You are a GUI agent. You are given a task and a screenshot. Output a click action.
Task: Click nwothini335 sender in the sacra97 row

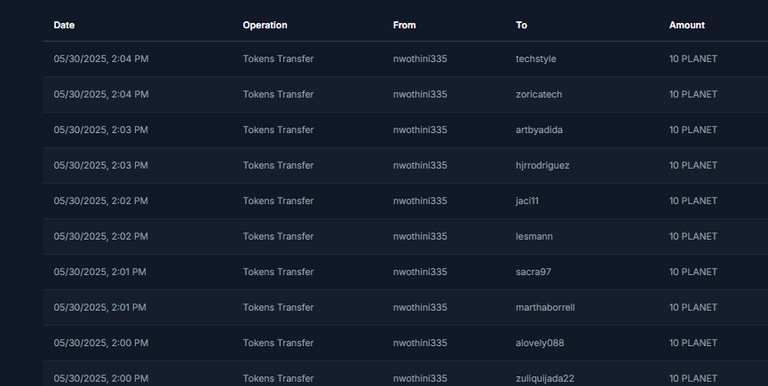tap(420, 272)
